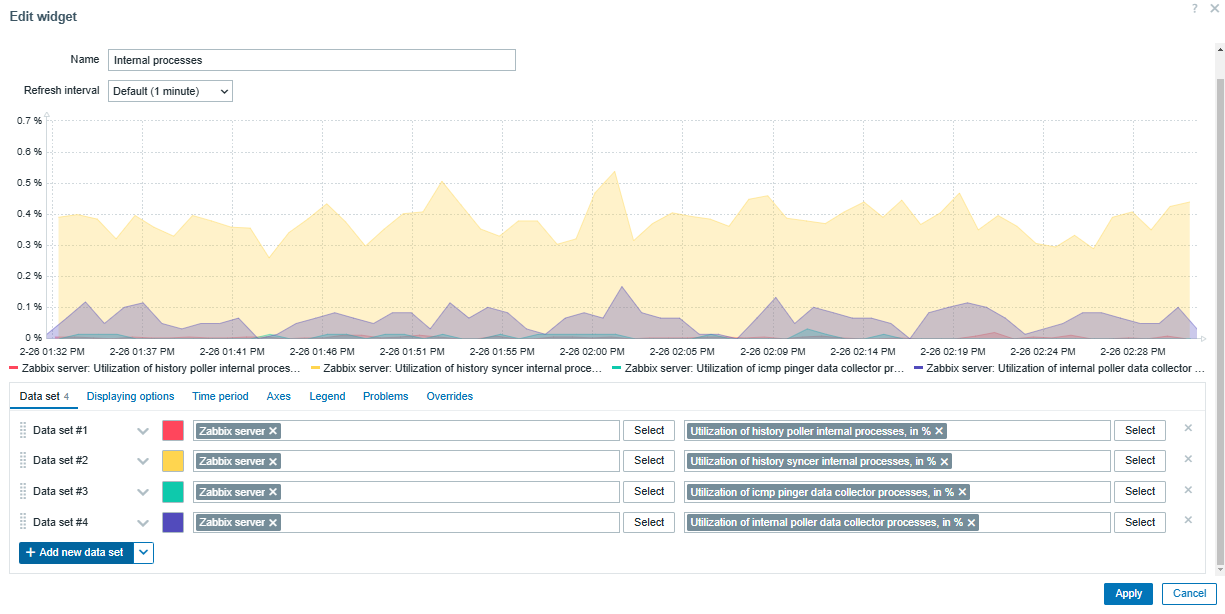Go to the Legend tab
The height and width of the screenshot is (614, 1225).
[x=327, y=396]
